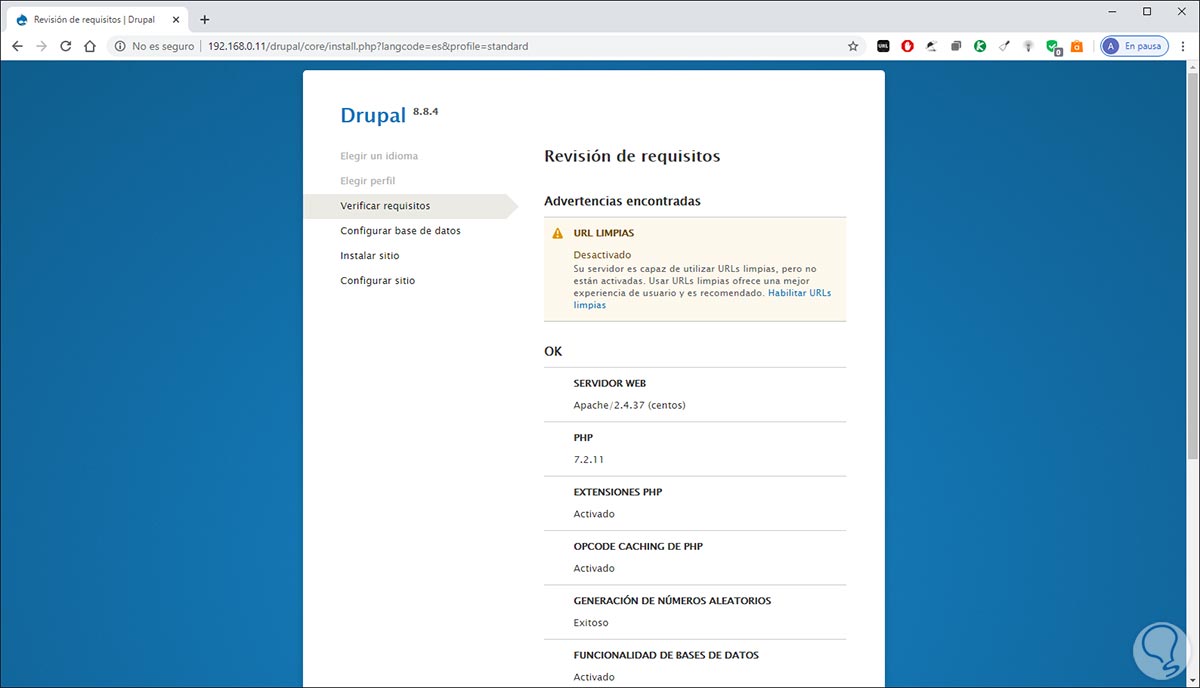Click the 'Desactivado' status text
The height and width of the screenshot is (688, 1200).
[x=602, y=255]
